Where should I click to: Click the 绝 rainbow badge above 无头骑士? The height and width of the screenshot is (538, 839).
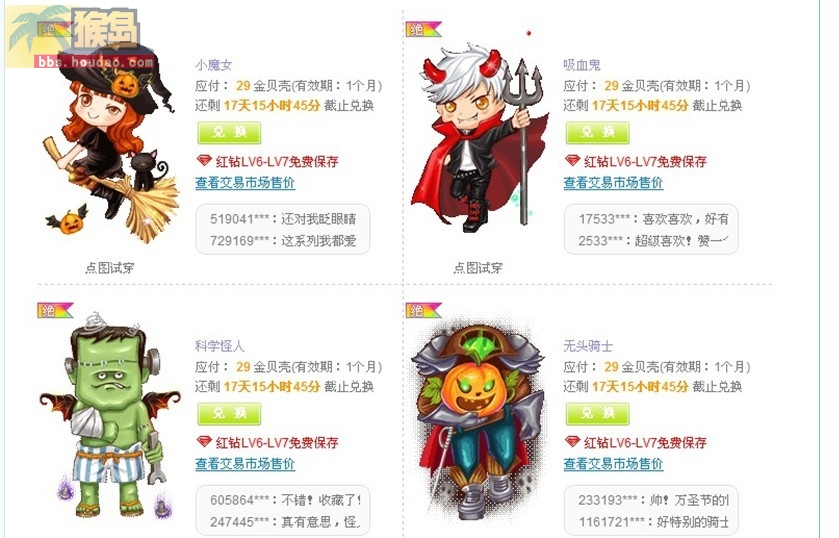tap(423, 310)
